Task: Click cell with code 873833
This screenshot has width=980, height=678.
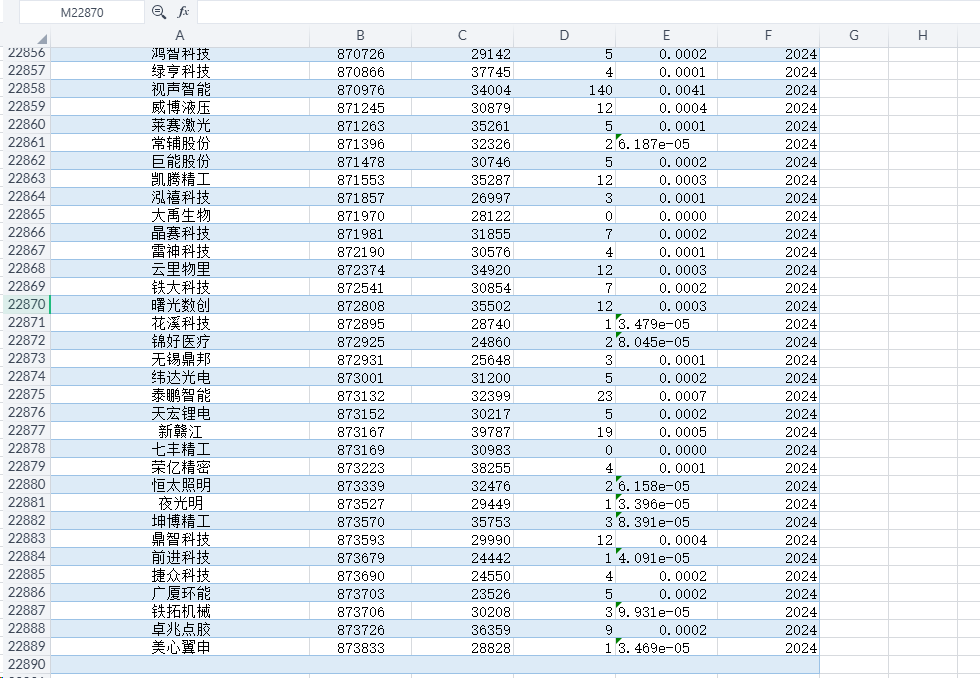Action: tap(361, 647)
